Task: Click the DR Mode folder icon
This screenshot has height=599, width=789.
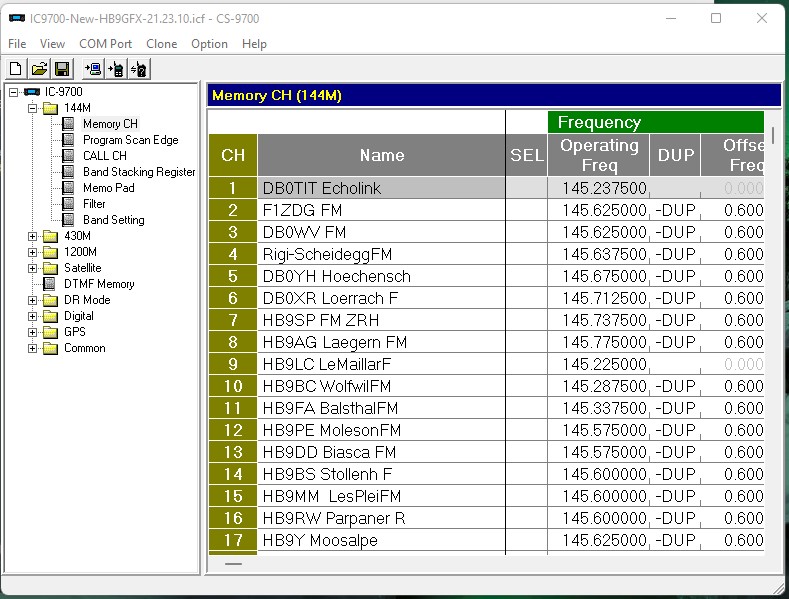Action: [50, 301]
